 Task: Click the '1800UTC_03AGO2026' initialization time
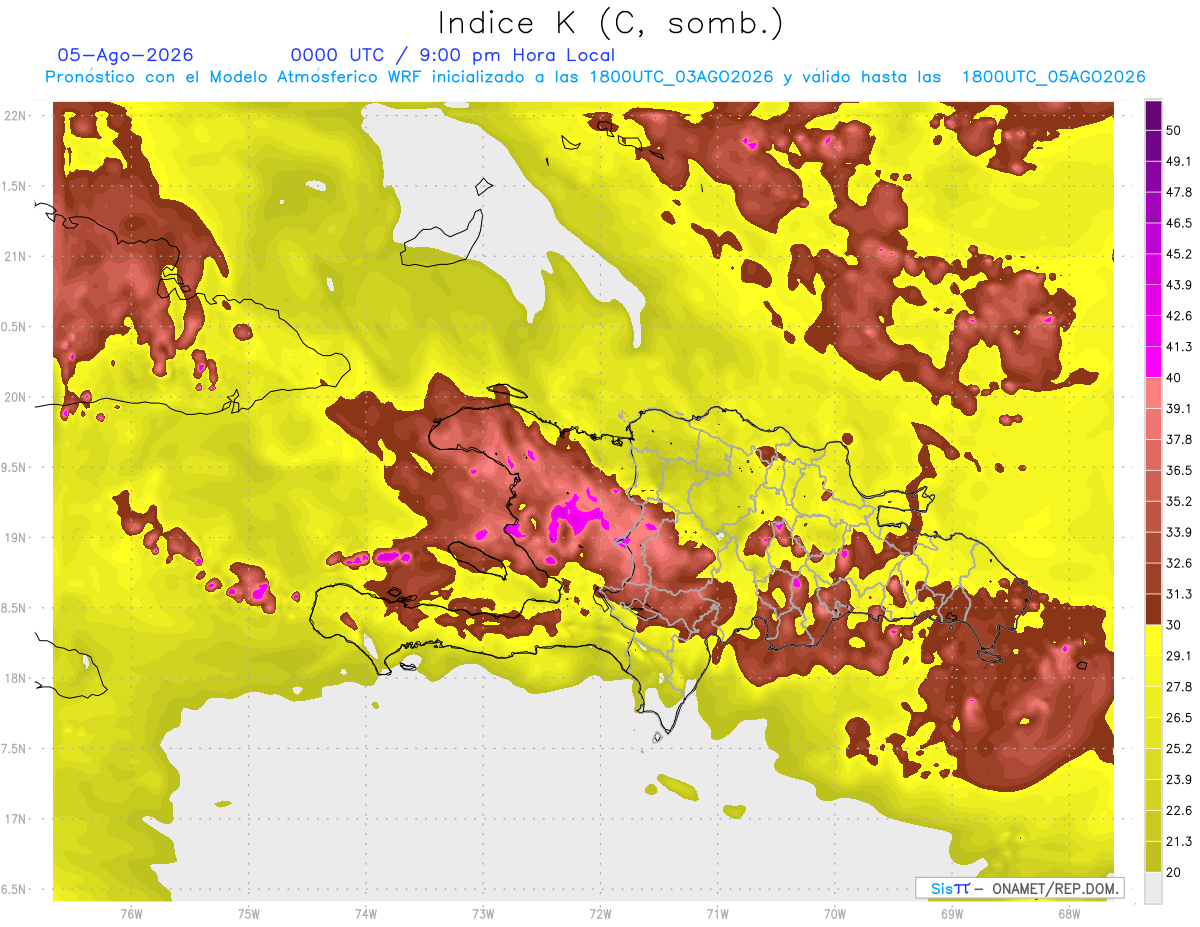[682, 77]
